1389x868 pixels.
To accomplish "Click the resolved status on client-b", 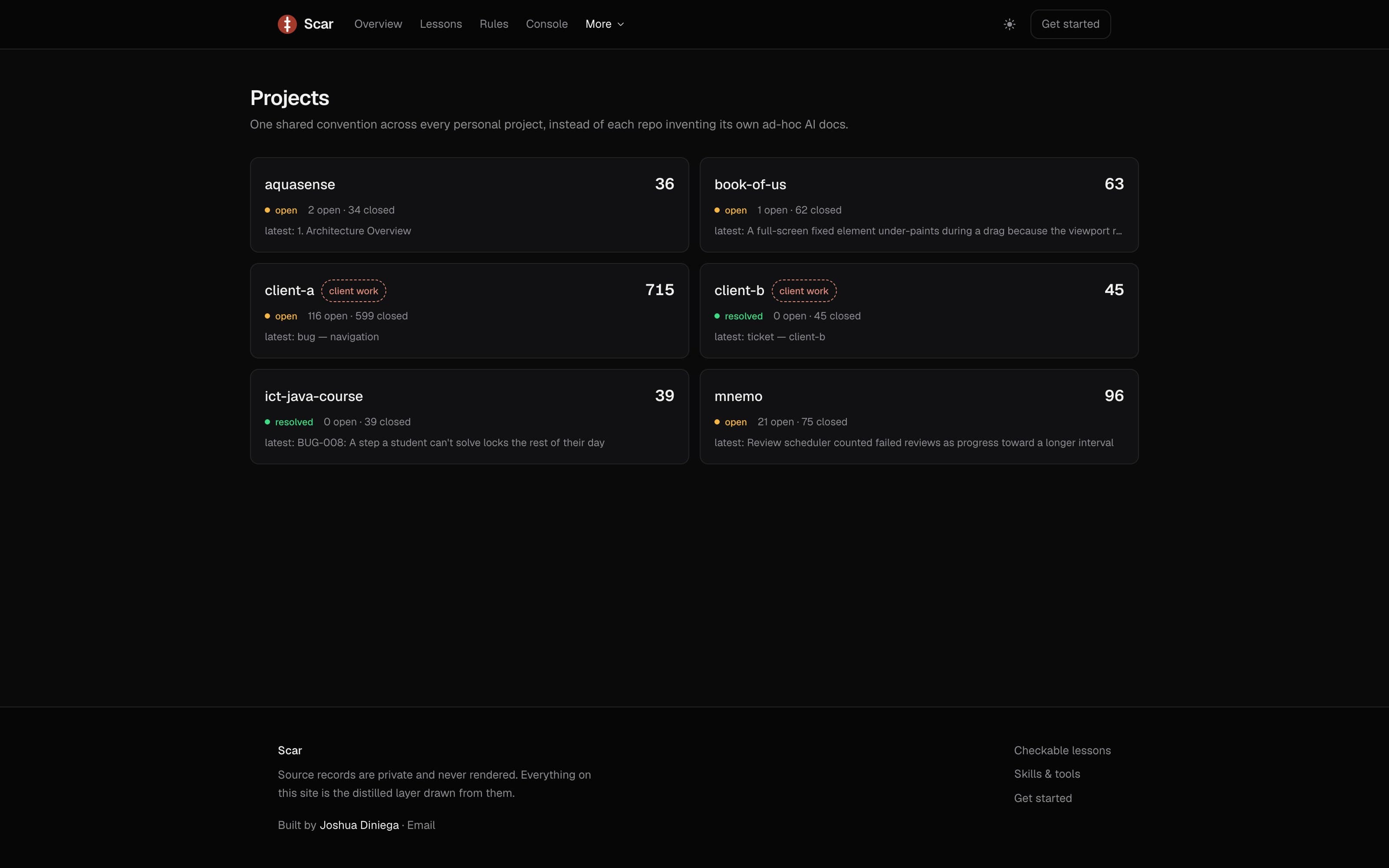I will [x=739, y=316].
